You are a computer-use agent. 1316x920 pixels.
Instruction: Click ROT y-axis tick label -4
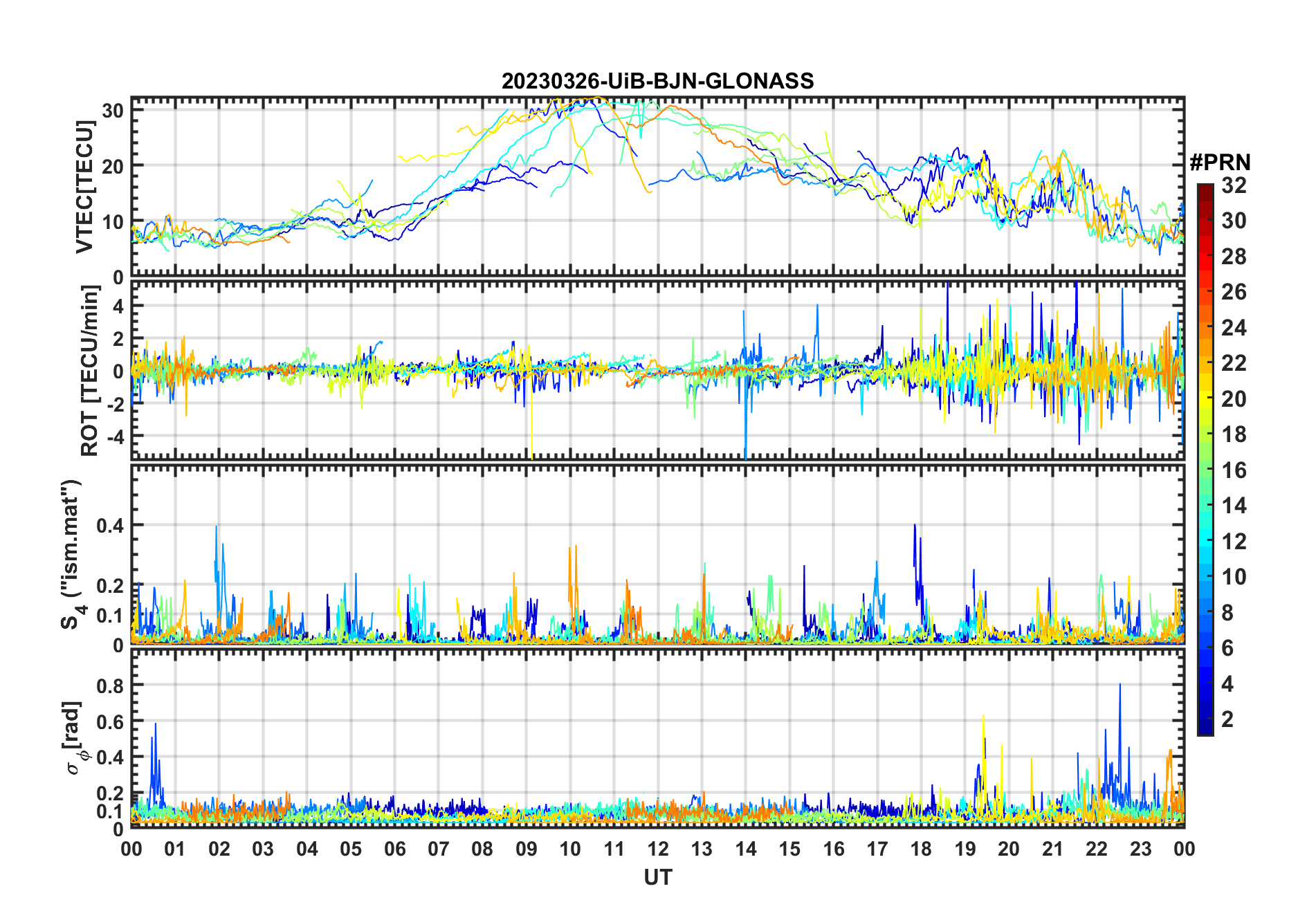[x=115, y=436]
